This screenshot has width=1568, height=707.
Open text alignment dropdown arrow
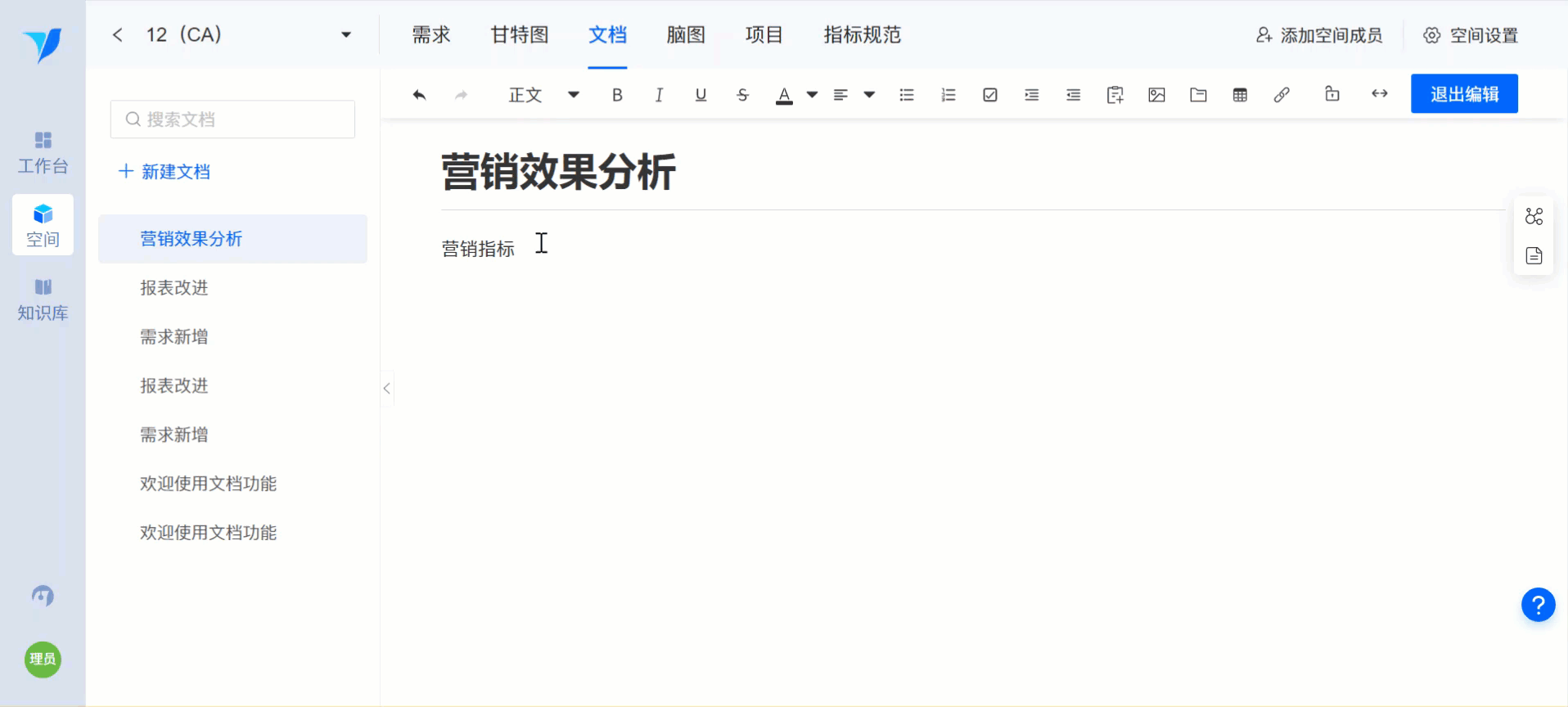pos(869,95)
